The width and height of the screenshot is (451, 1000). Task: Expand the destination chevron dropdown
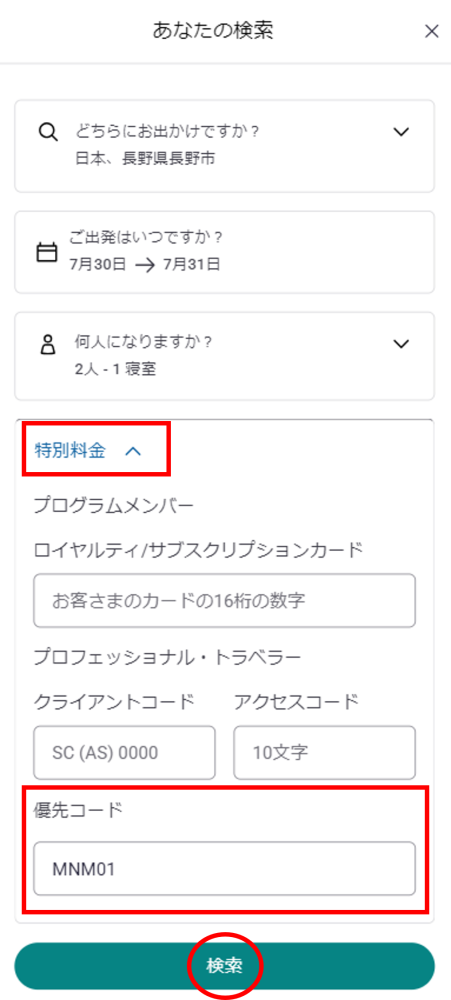(x=401, y=132)
